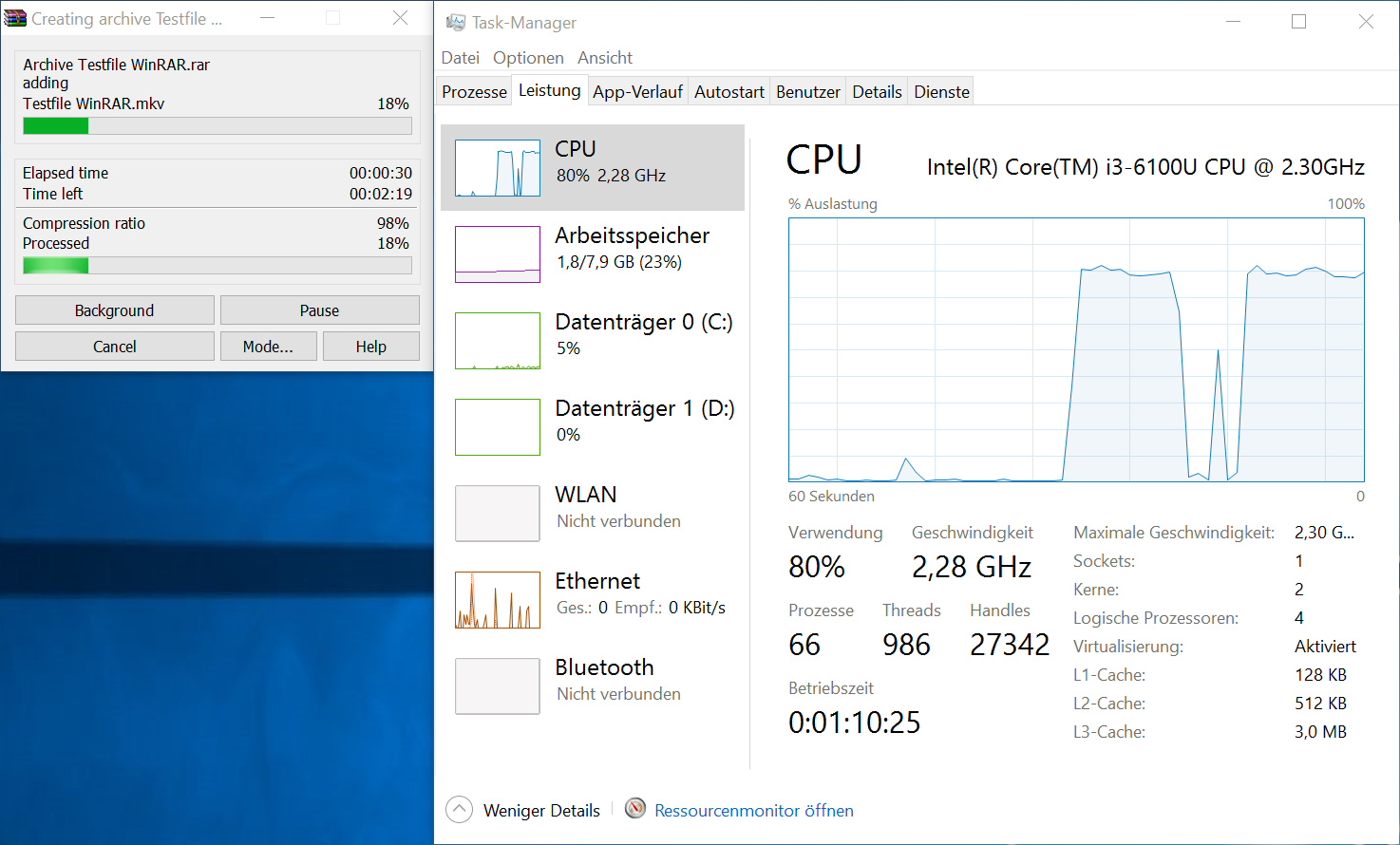Click the Virtualisierung Aktiviert value
Screen dimensions: 1400x845
(x=1325, y=647)
